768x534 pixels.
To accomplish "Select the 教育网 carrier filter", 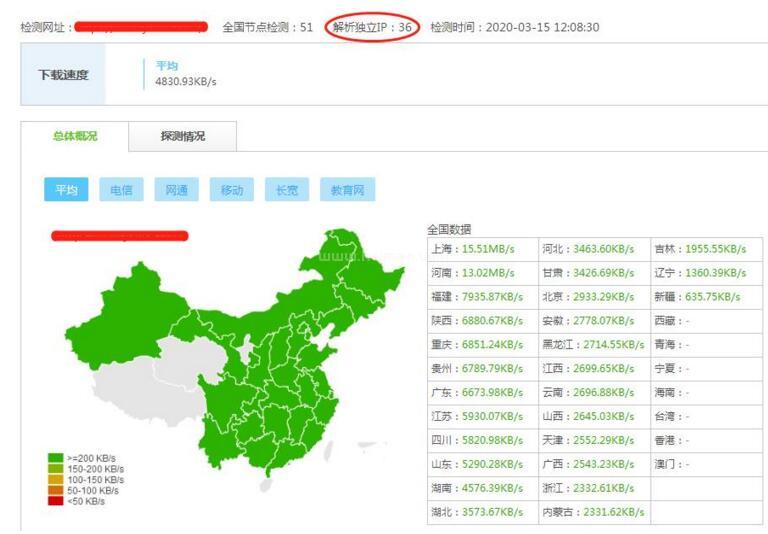I will (347, 190).
